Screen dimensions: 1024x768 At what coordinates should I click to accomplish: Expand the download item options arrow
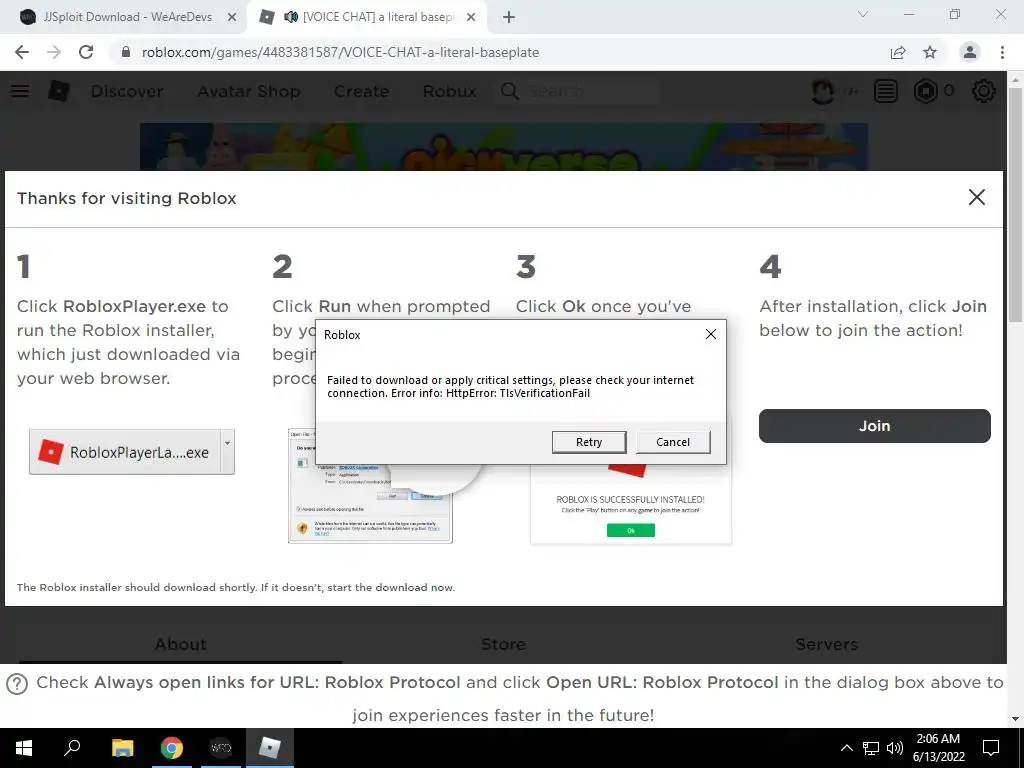click(227, 452)
